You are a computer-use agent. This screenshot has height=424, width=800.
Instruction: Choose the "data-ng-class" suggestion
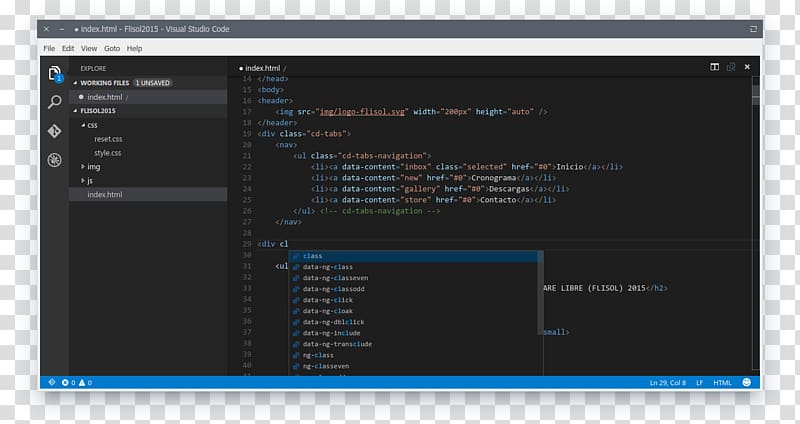coord(413,267)
